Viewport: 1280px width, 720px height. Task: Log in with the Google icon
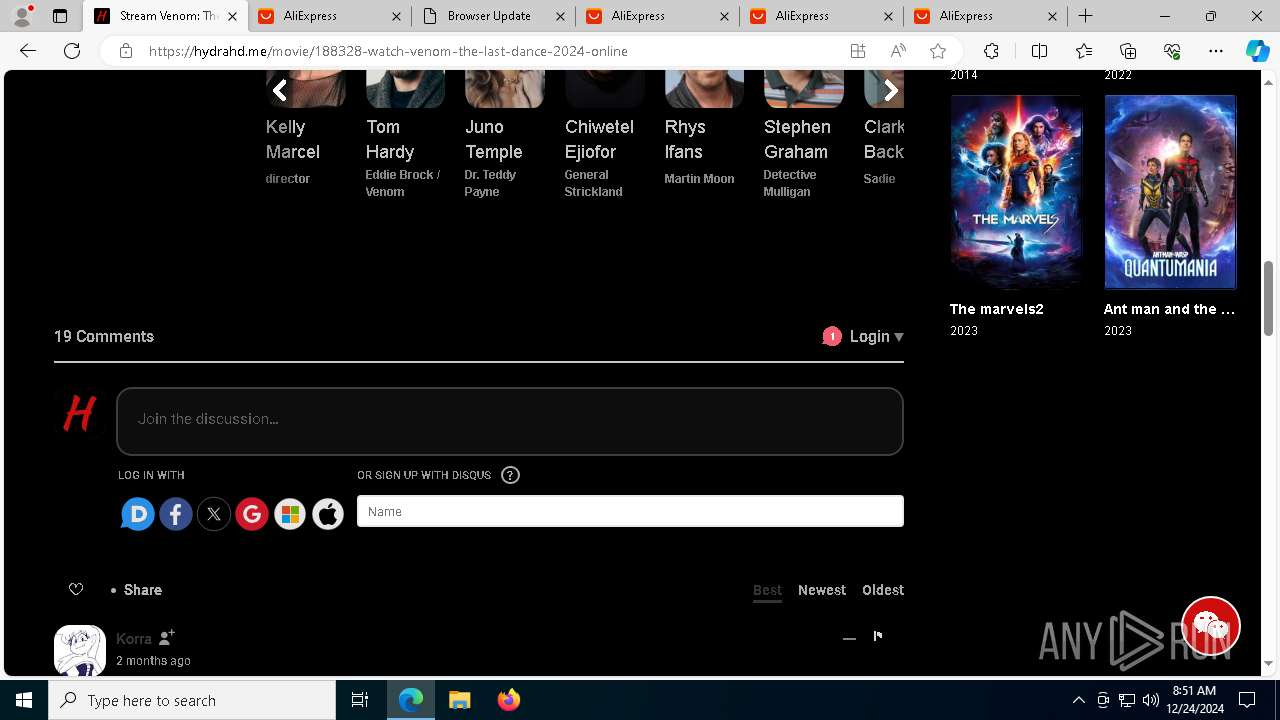[x=252, y=514]
